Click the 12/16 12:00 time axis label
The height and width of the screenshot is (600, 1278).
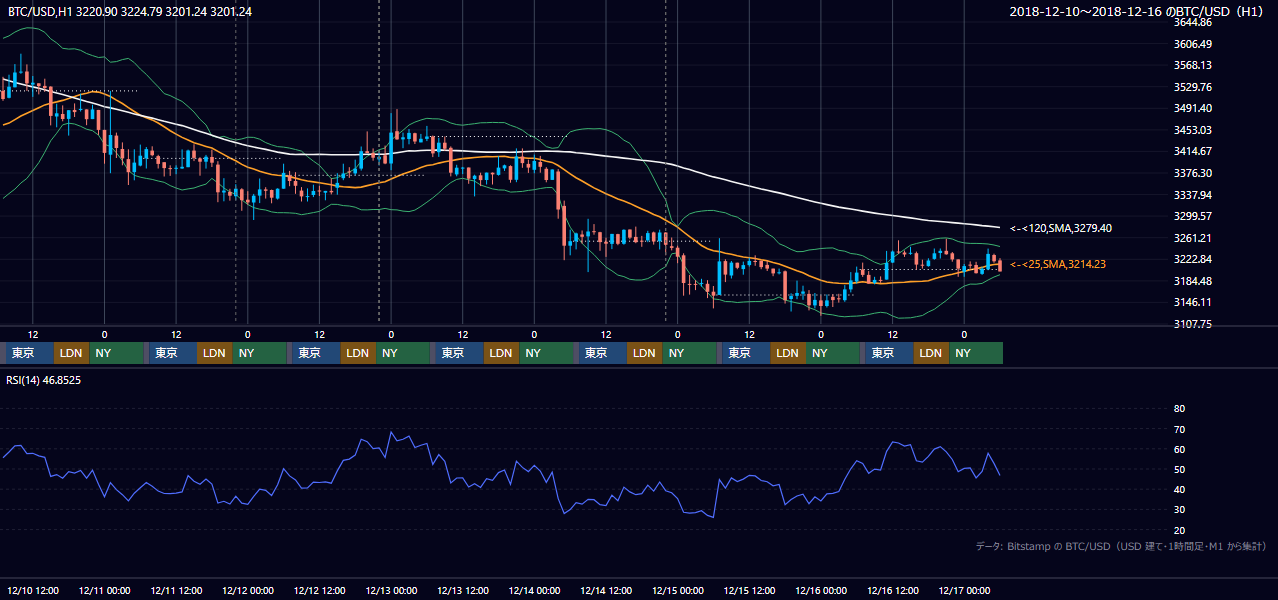click(892, 591)
